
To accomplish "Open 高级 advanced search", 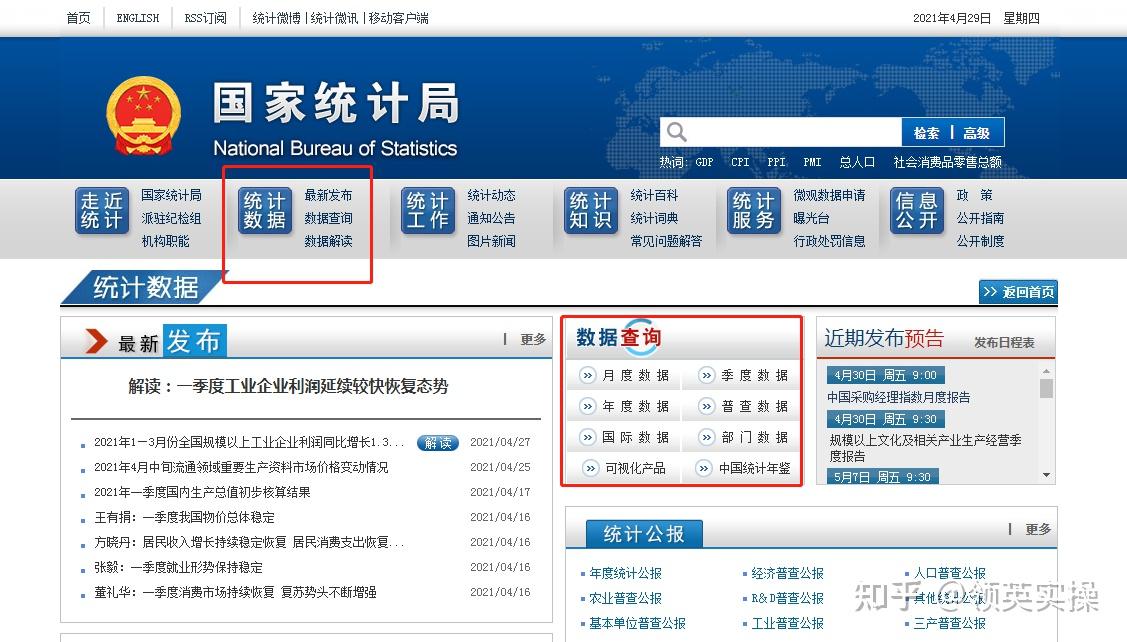I will 976,133.
